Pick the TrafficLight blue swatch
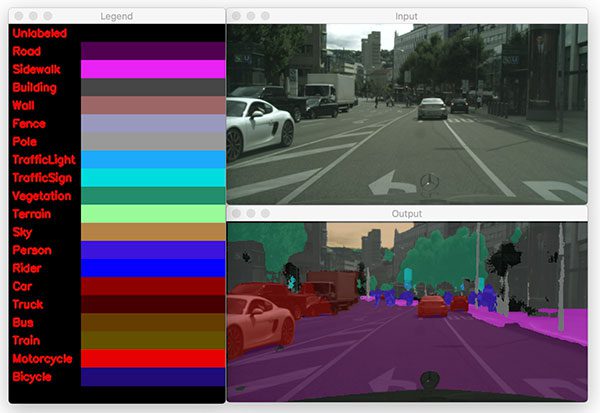Image resolution: width=600 pixels, height=413 pixels. (153, 160)
